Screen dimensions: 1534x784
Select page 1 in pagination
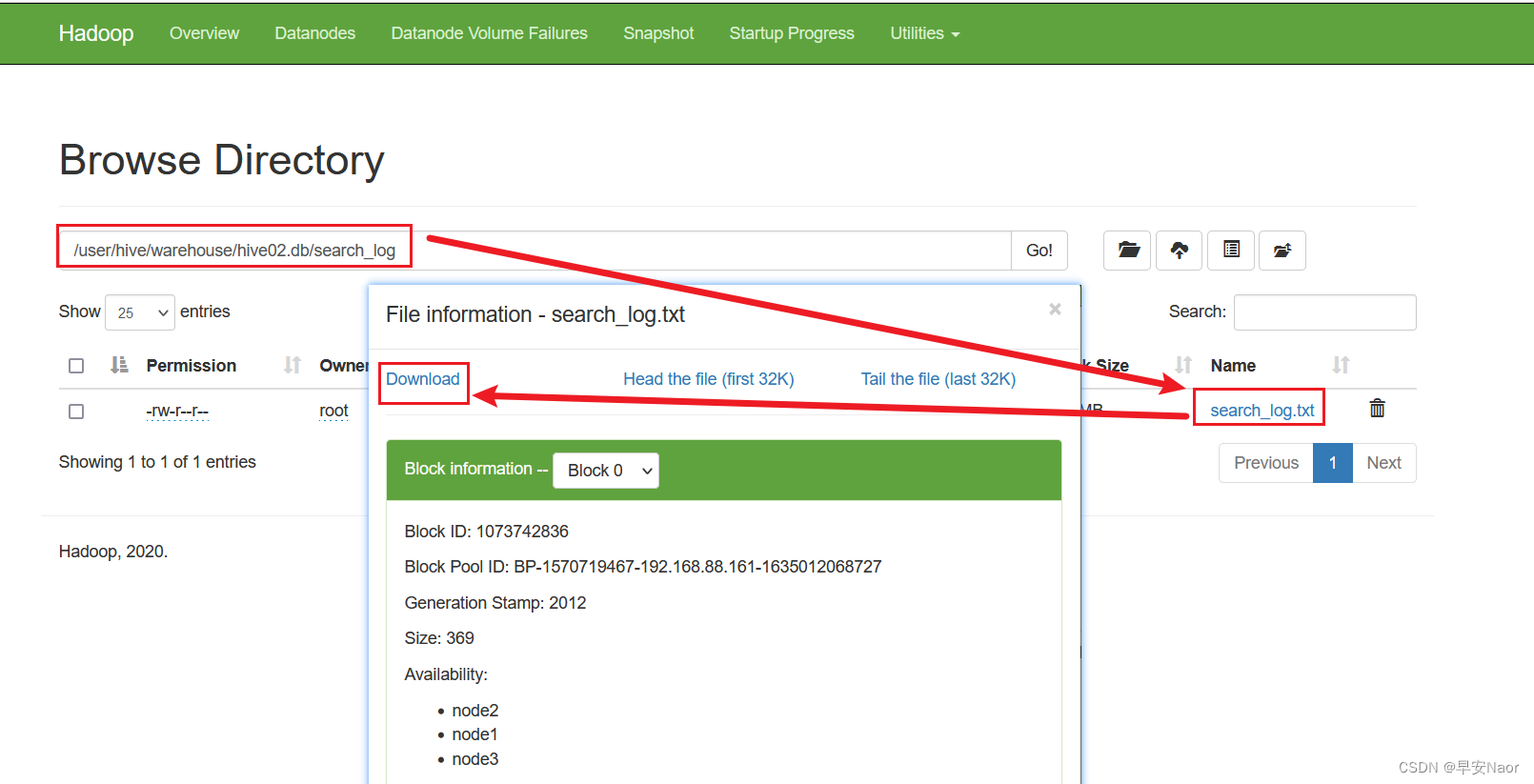point(1333,463)
